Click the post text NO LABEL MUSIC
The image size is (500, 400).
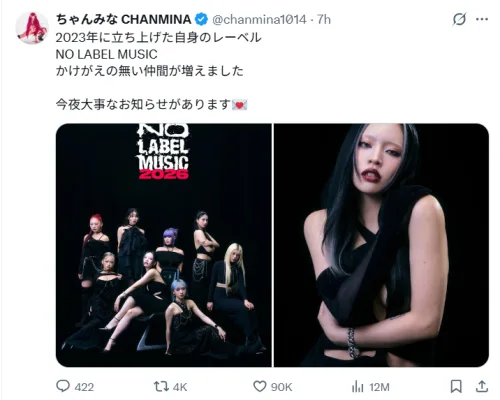106,54
